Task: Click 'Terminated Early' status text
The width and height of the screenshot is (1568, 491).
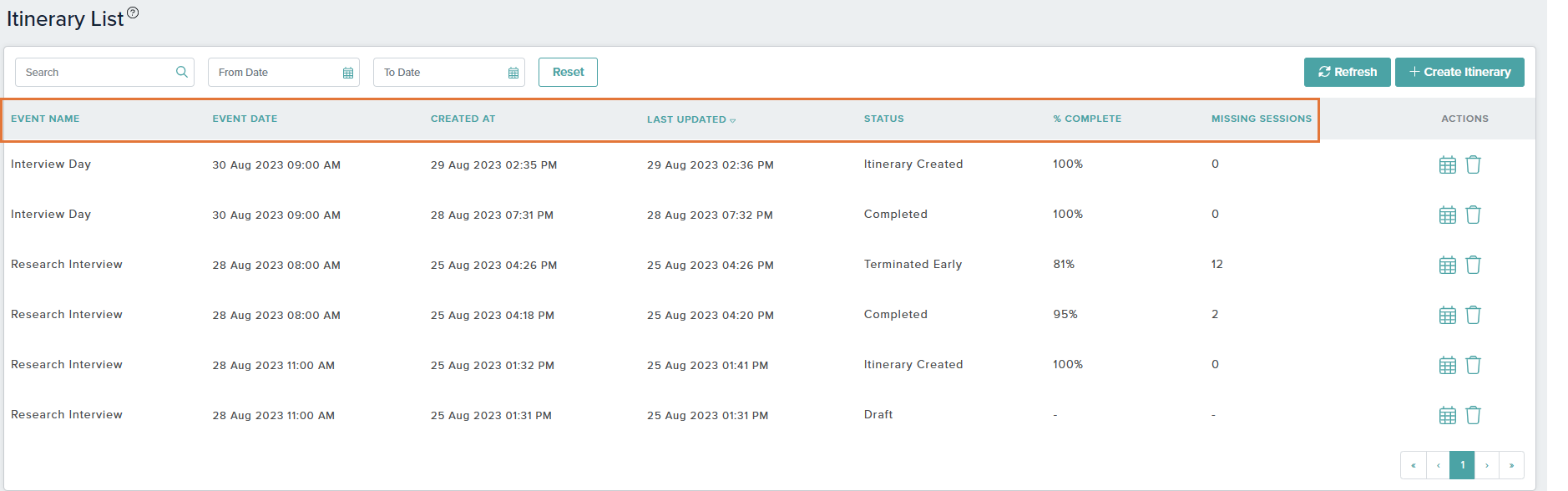Action: (913, 265)
